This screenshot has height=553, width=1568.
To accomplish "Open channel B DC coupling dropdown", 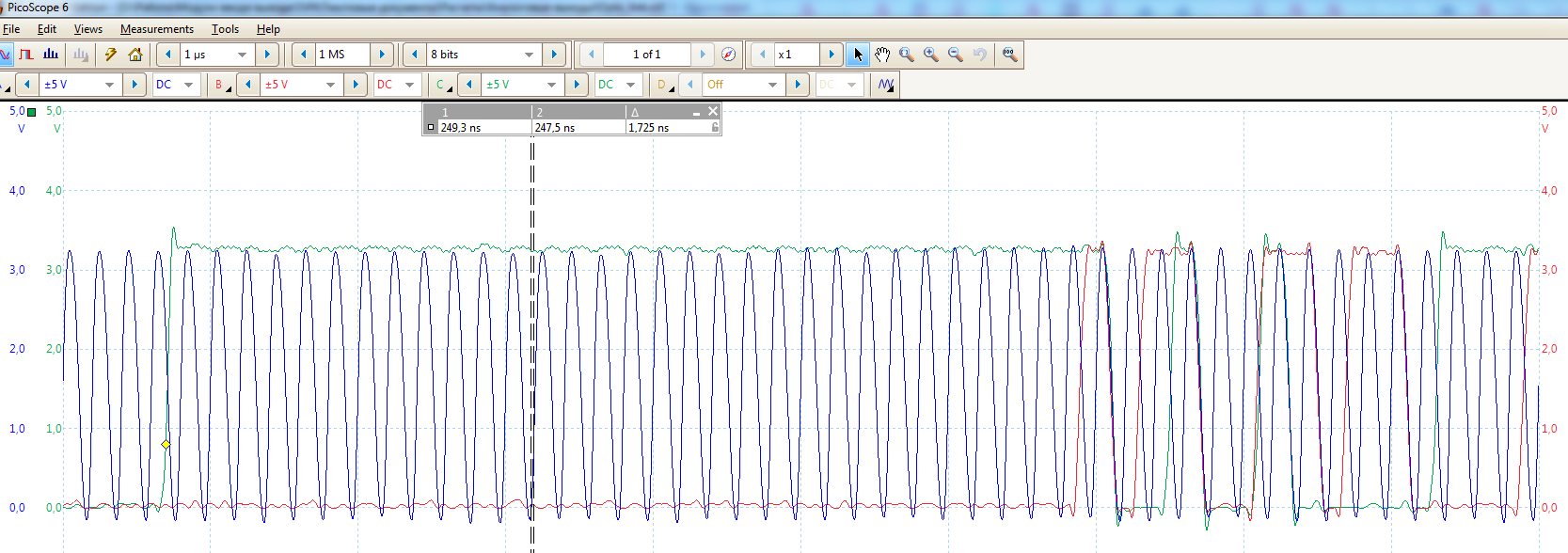I will click(396, 85).
